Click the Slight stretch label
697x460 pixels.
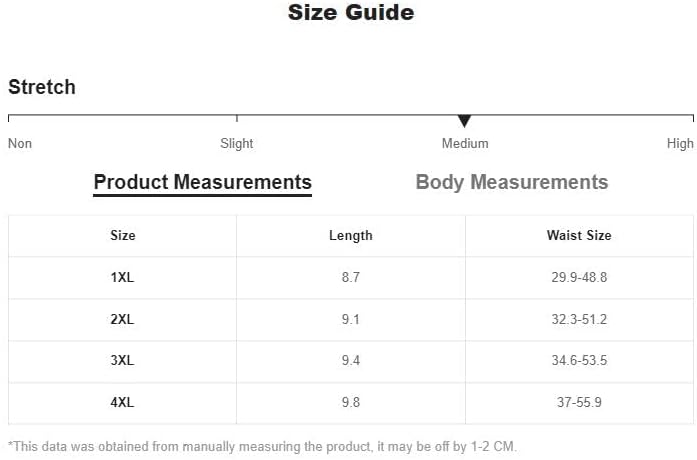click(x=236, y=144)
